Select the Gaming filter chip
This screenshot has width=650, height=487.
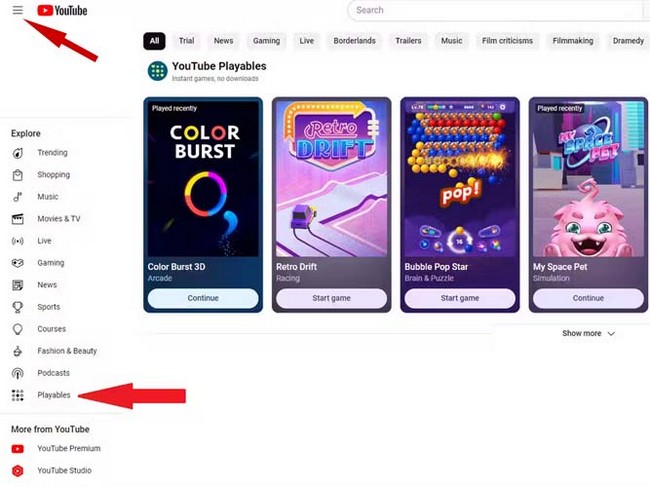[x=267, y=41]
